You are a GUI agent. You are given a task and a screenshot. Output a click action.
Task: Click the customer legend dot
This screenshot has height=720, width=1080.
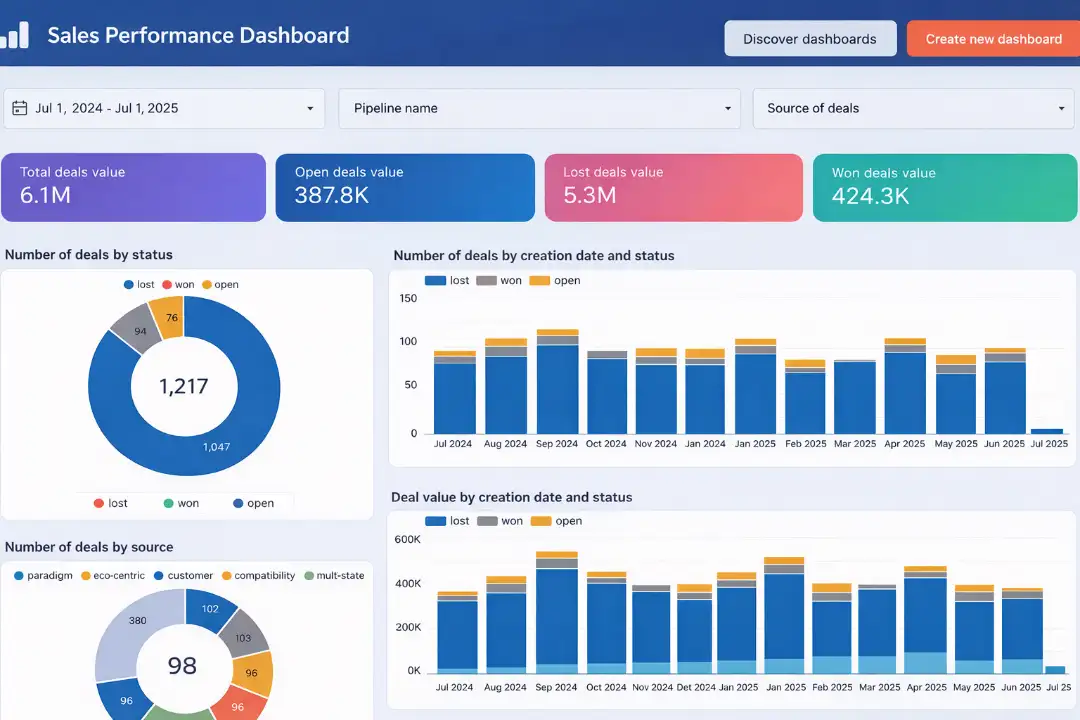tap(158, 575)
